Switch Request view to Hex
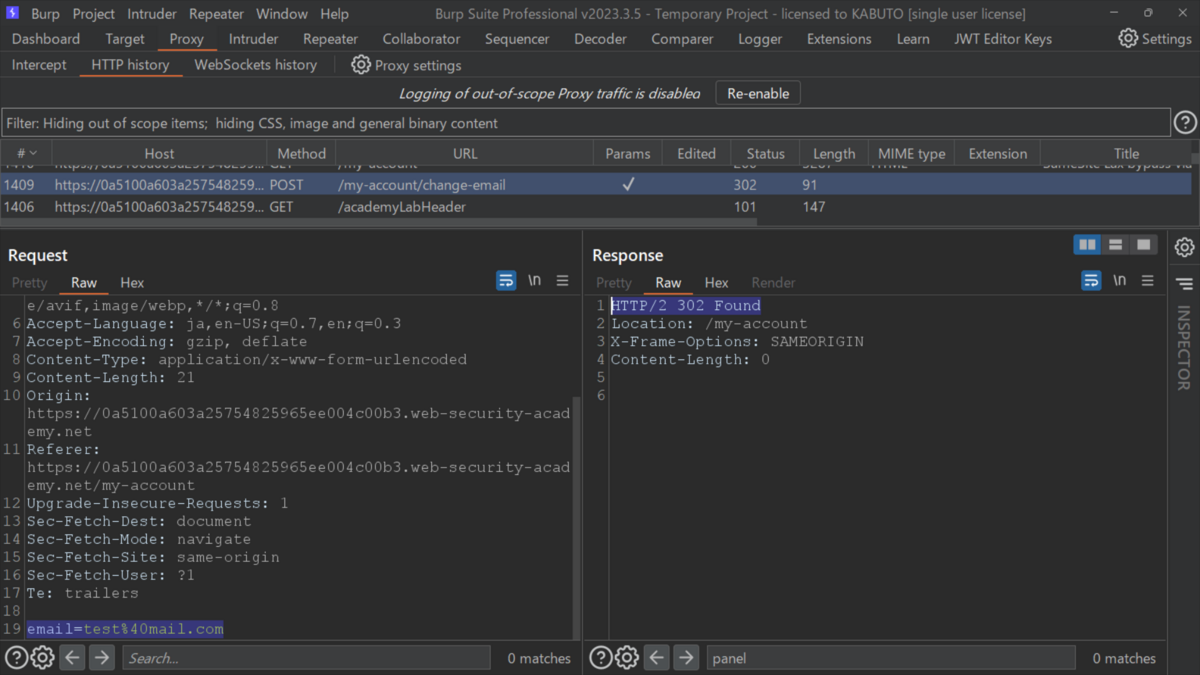This screenshot has width=1200, height=675. [x=132, y=283]
